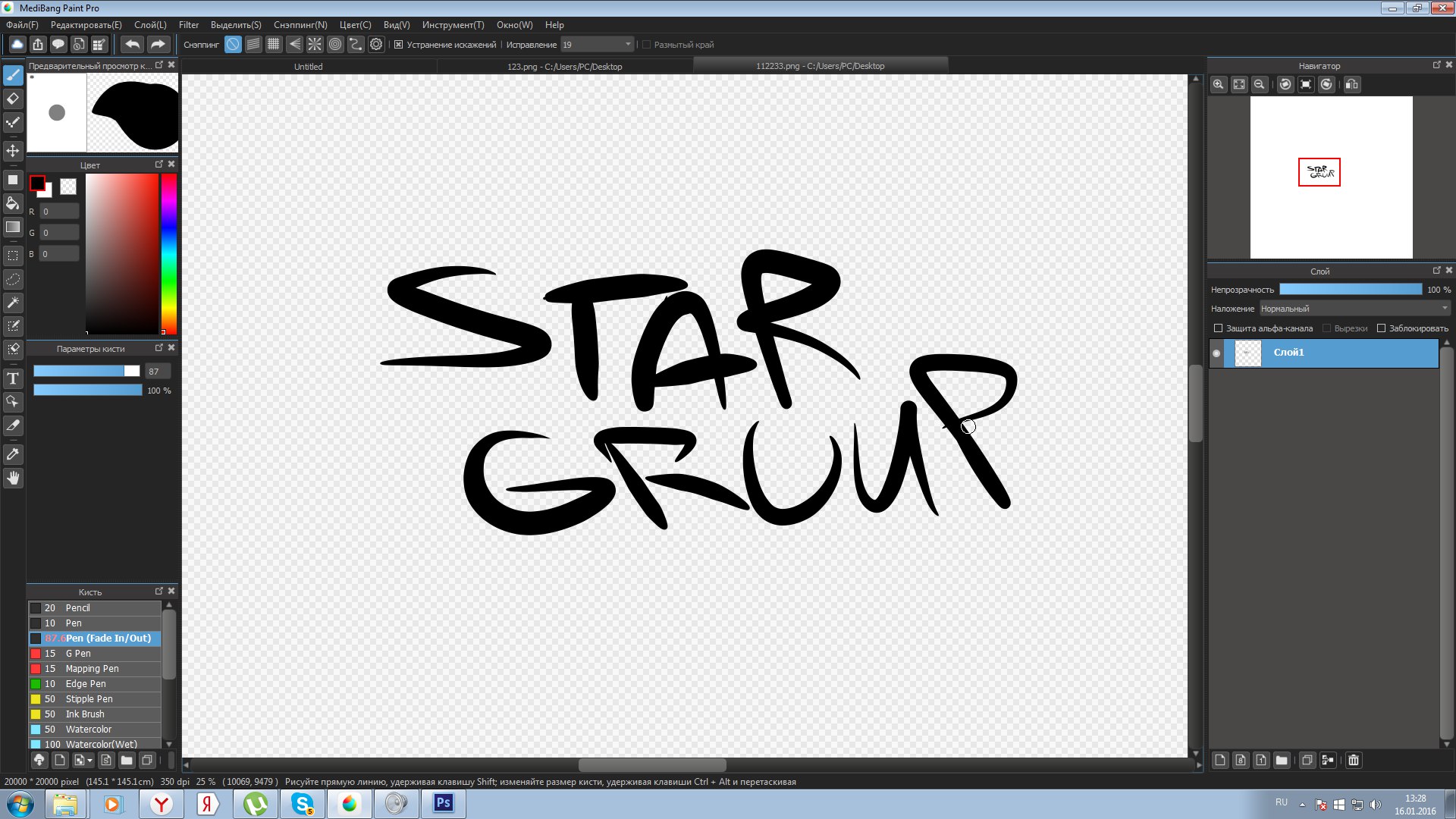Delete layer with trash icon
The height and width of the screenshot is (819, 1456).
coord(1354,760)
